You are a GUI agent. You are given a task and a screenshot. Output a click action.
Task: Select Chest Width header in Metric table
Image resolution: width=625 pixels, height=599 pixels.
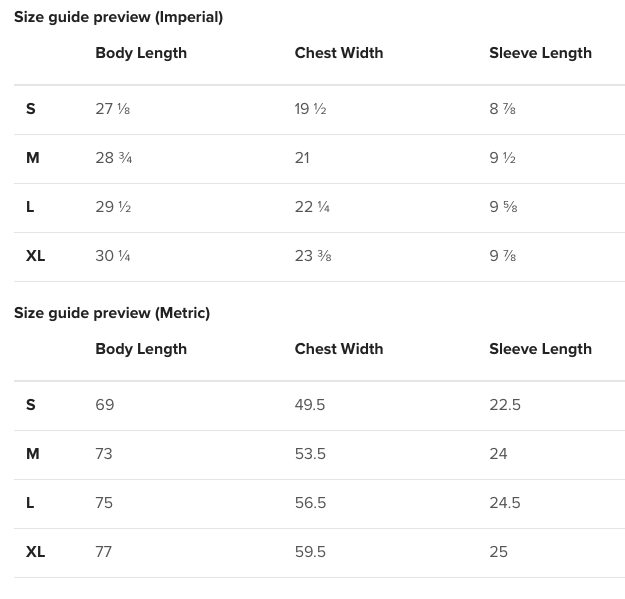(339, 349)
